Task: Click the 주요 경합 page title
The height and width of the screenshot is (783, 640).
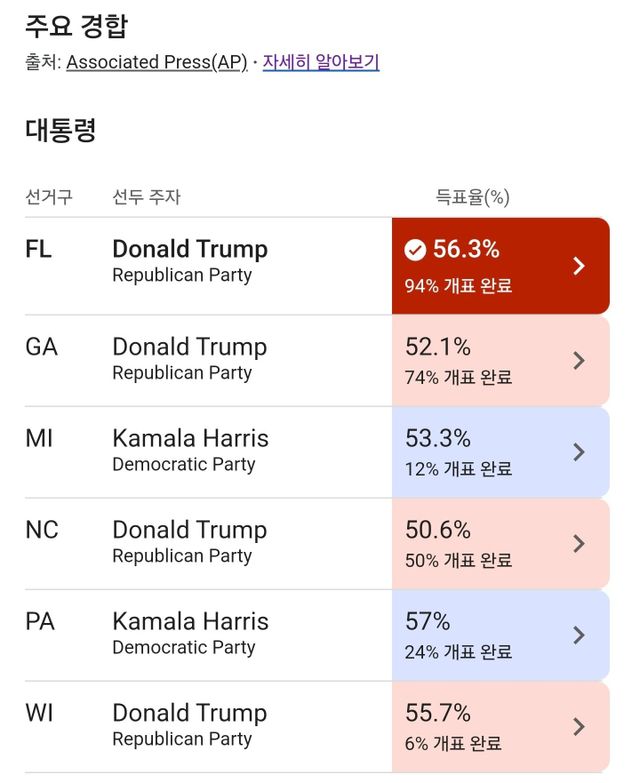Action: pyautogui.click(x=76, y=26)
